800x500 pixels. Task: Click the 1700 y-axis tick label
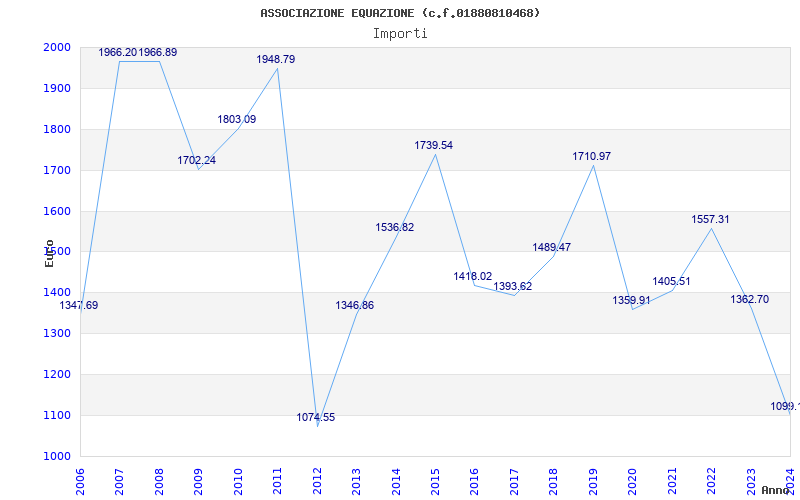[x=57, y=170]
